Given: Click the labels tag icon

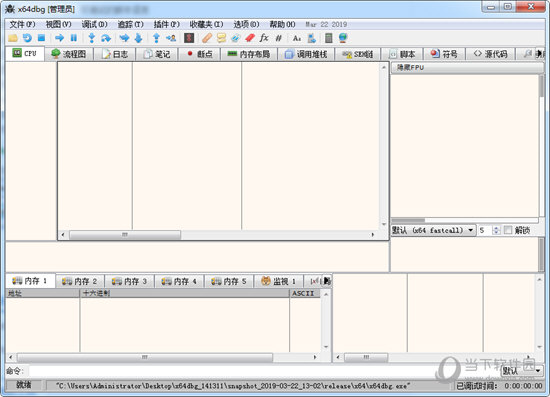Looking at the screenshot, I should [x=236, y=38].
